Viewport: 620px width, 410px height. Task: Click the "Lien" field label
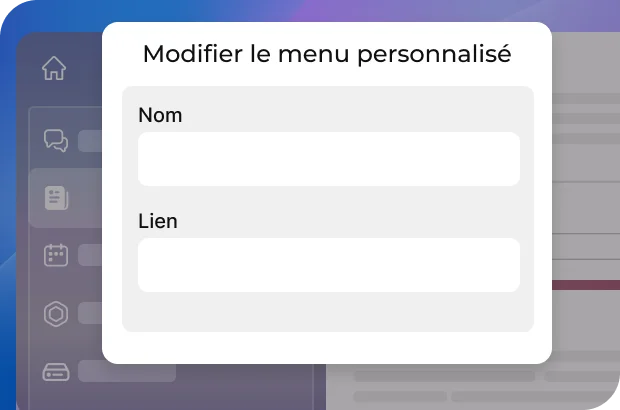(x=158, y=221)
